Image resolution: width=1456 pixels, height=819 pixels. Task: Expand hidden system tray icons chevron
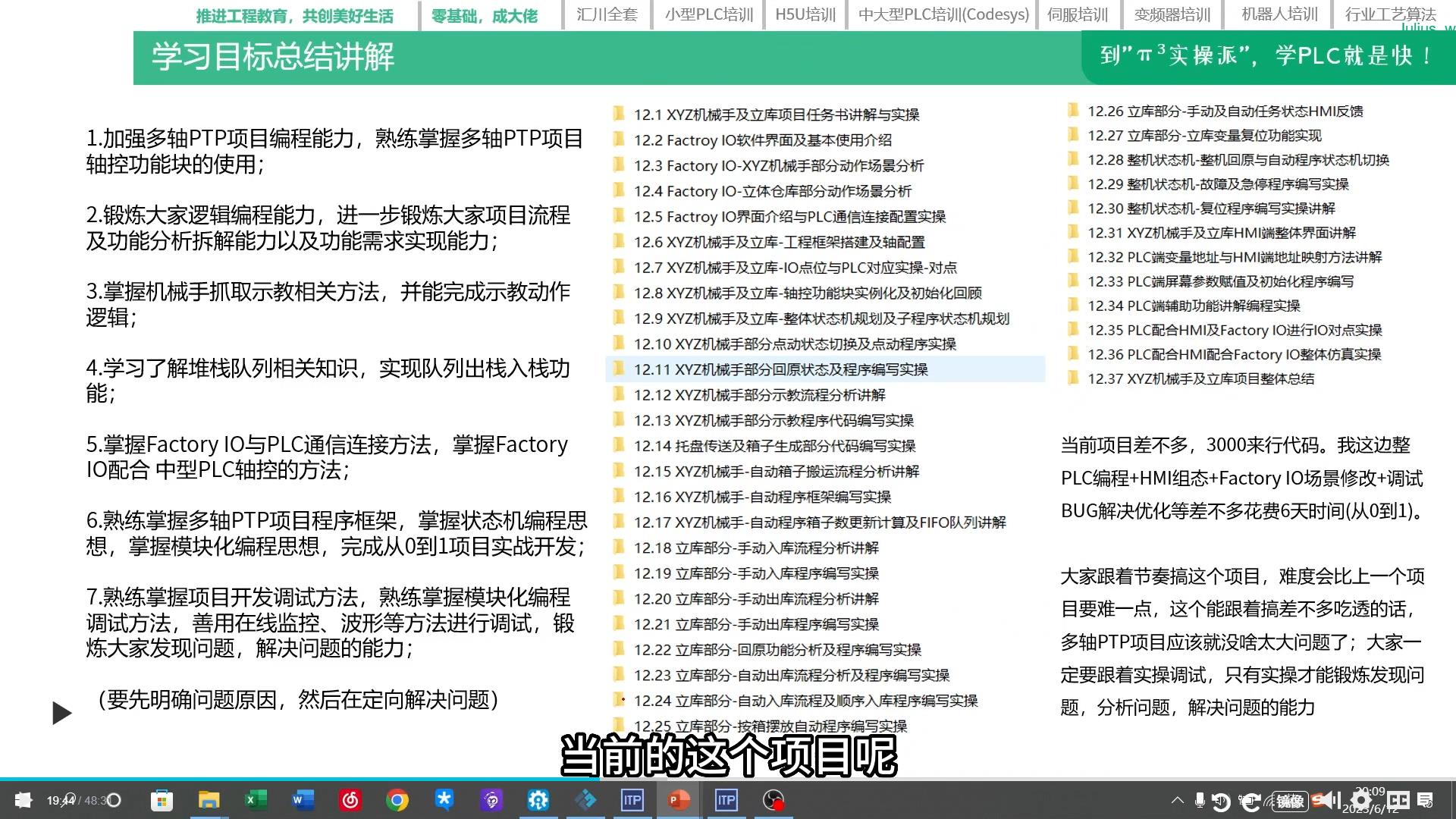pyautogui.click(x=1177, y=800)
